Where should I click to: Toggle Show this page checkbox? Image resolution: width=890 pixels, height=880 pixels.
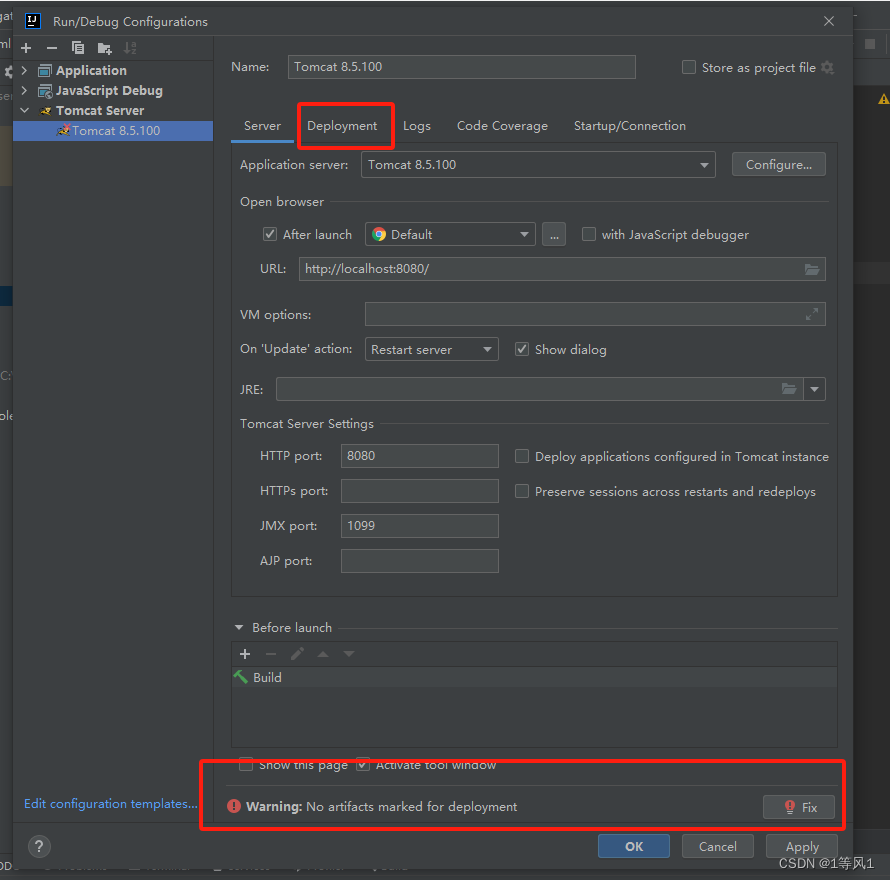tap(246, 764)
